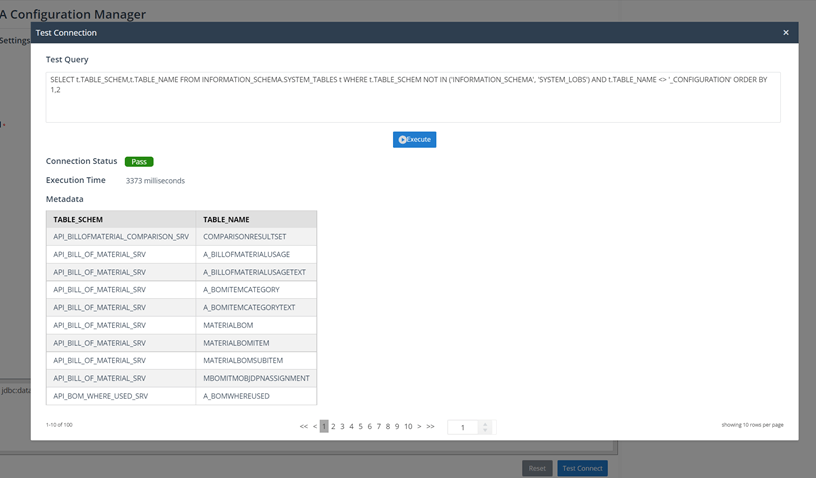Image resolution: width=816 pixels, height=478 pixels.
Task: Go to results page 8
Action: 388,427
